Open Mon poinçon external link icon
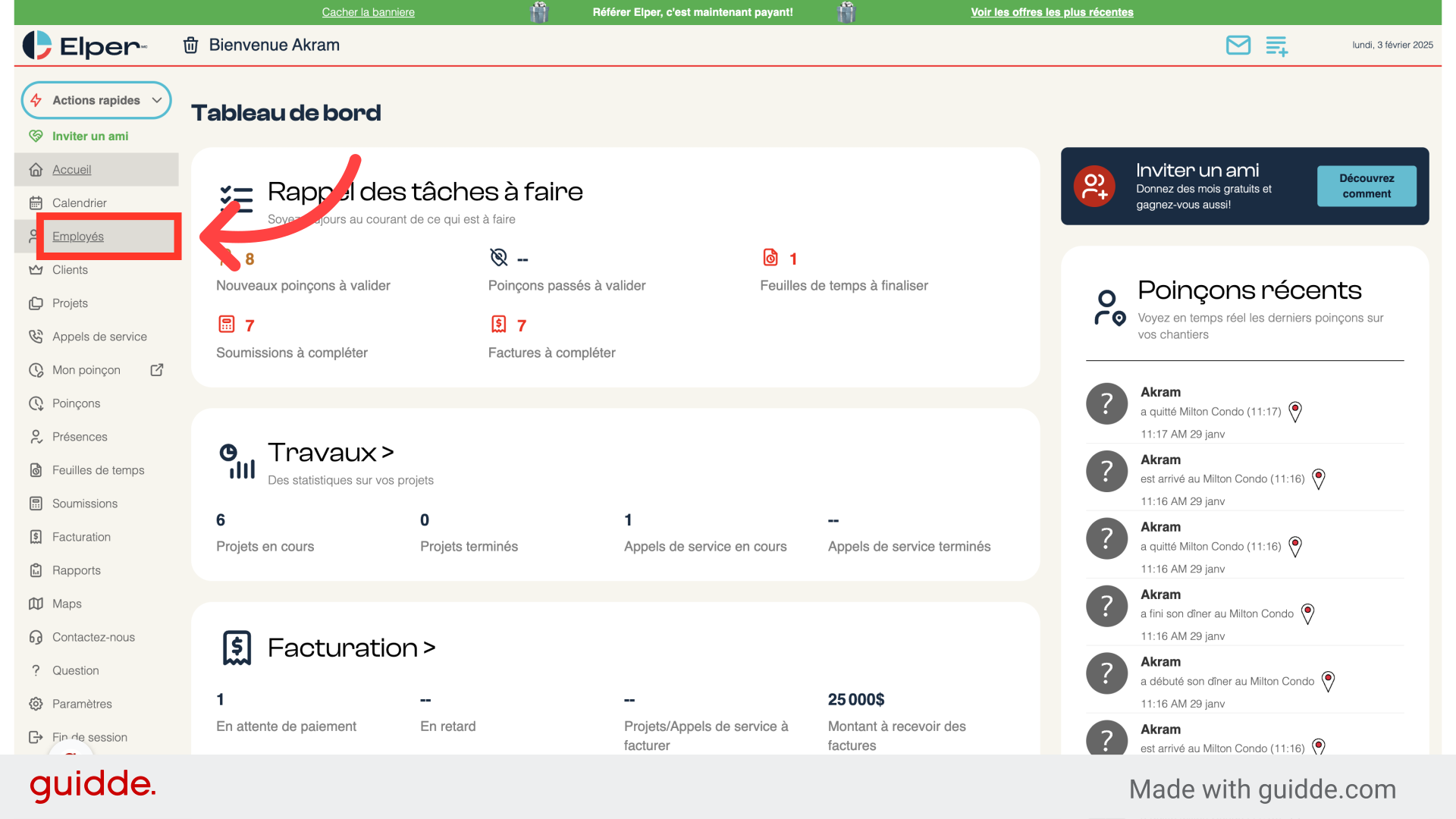This screenshot has height=819, width=1456. click(x=157, y=370)
